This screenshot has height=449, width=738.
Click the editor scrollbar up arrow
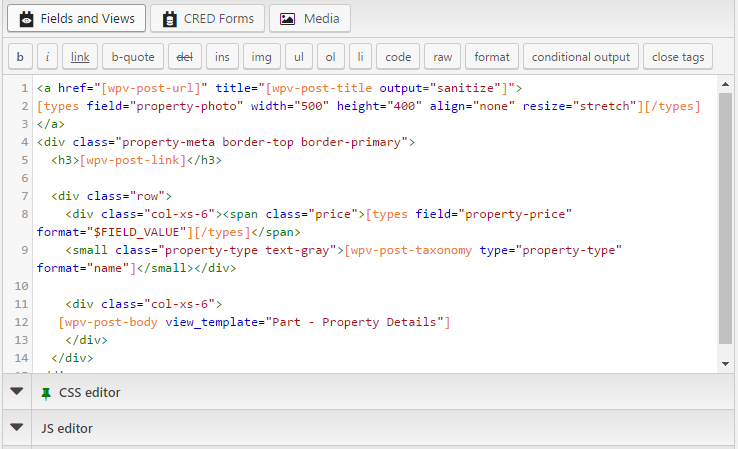pos(725,84)
